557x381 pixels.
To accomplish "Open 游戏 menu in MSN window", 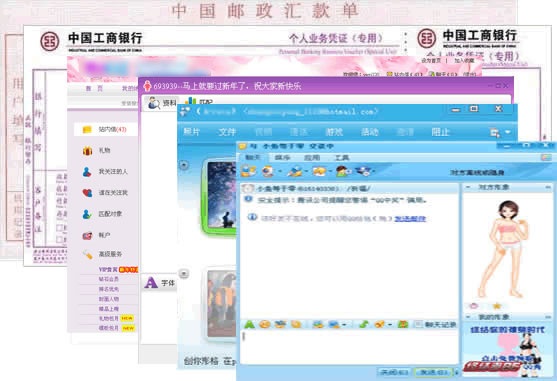I will [x=334, y=132].
